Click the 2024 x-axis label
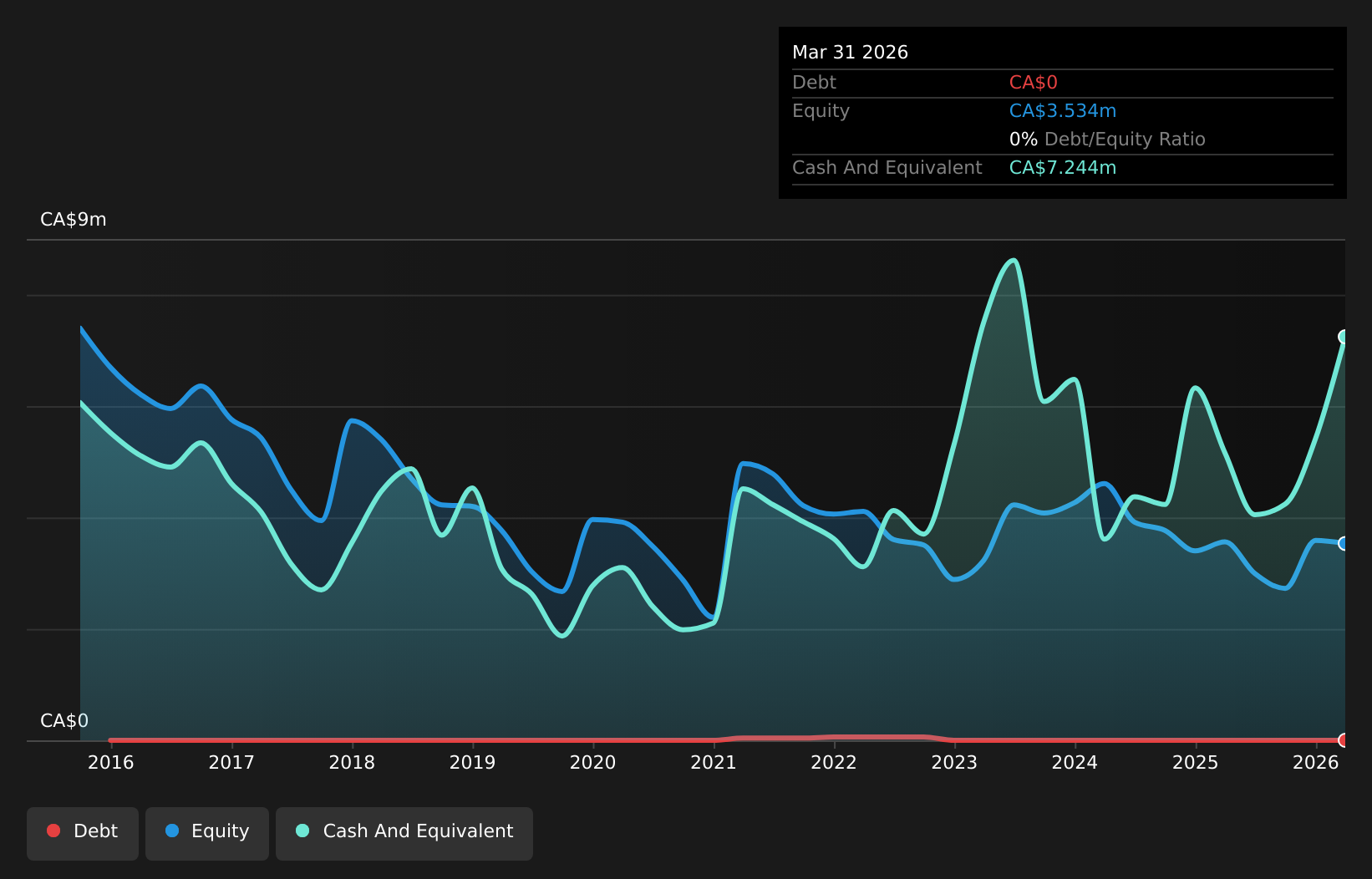The width and height of the screenshot is (1372, 879). tap(1075, 762)
